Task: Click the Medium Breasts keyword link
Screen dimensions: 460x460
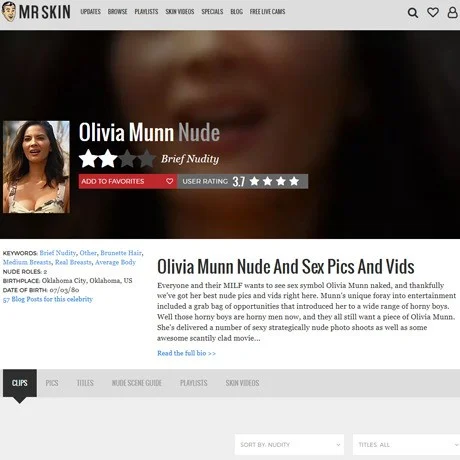Action: tap(27, 262)
